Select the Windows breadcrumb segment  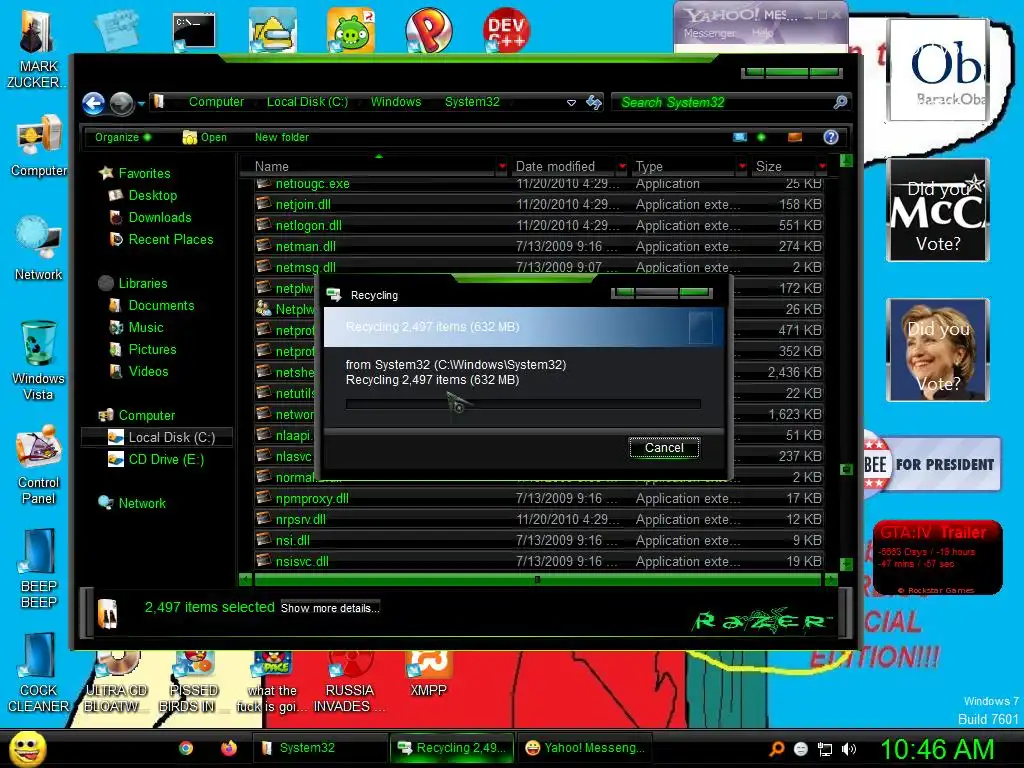coord(396,102)
